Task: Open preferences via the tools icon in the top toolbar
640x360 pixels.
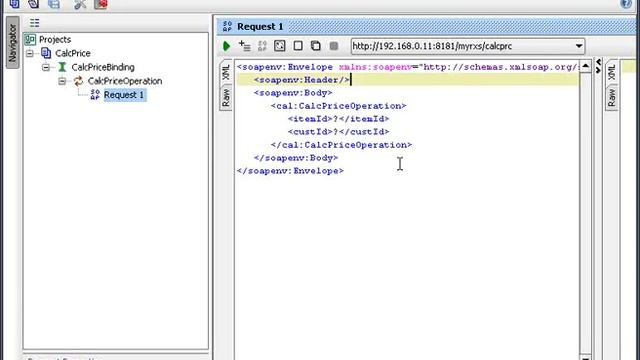Action: click(x=80, y=4)
